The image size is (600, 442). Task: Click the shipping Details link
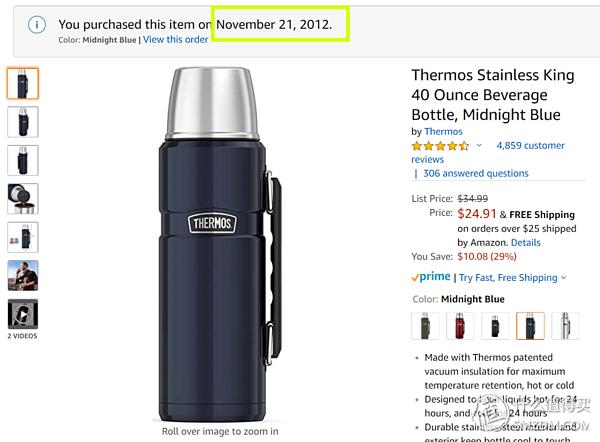tap(525, 242)
